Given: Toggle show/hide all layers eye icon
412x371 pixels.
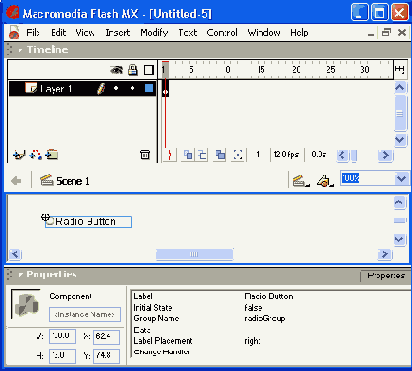Looking at the screenshot, I should 116,70.
